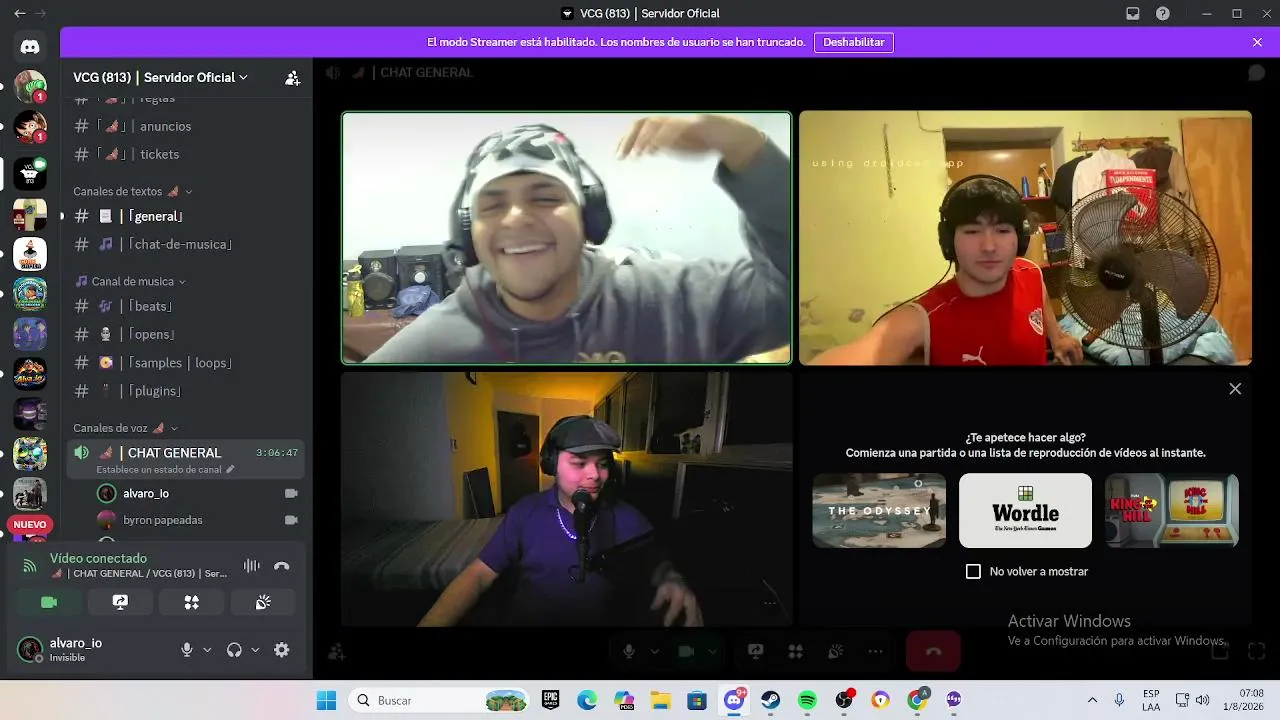
Task: Close the activity suggestions panel
Action: [1235, 389]
